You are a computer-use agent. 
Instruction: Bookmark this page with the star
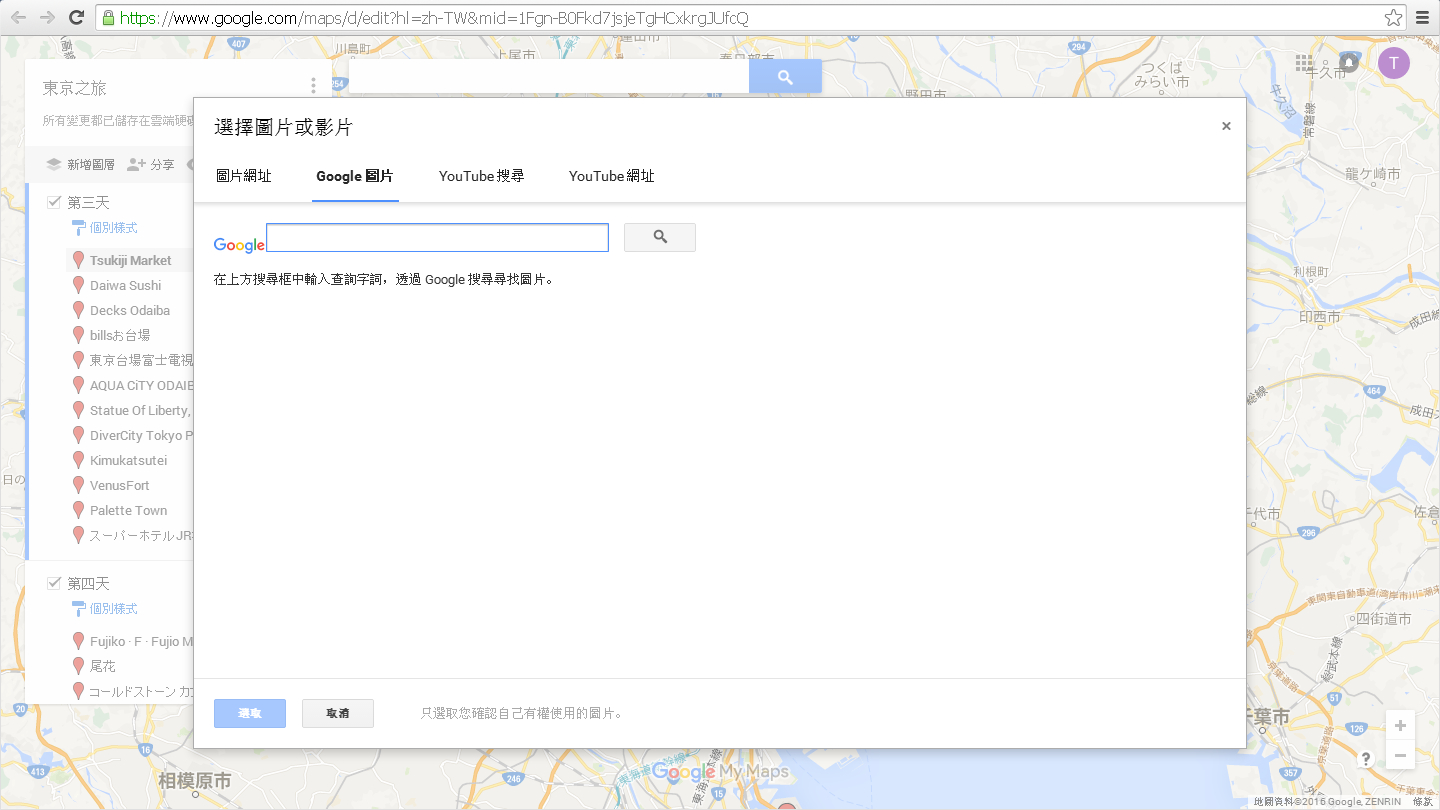(1393, 18)
